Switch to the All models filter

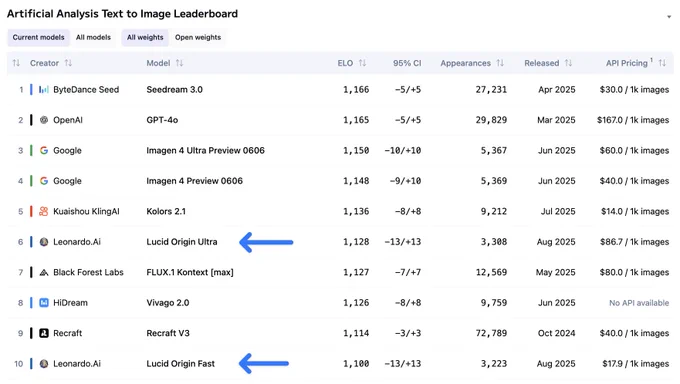(93, 37)
